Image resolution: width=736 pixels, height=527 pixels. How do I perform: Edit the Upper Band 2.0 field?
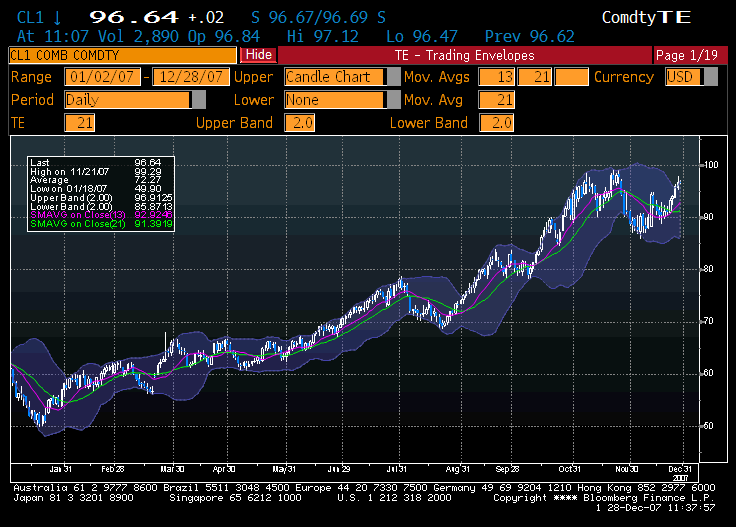coord(299,123)
